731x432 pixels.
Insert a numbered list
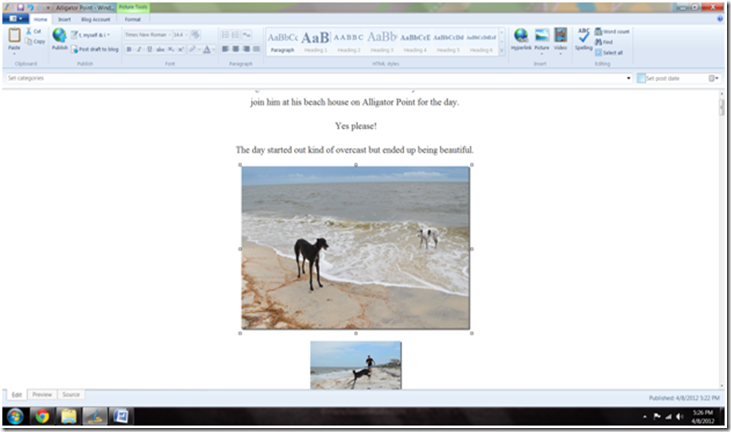(235, 35)
